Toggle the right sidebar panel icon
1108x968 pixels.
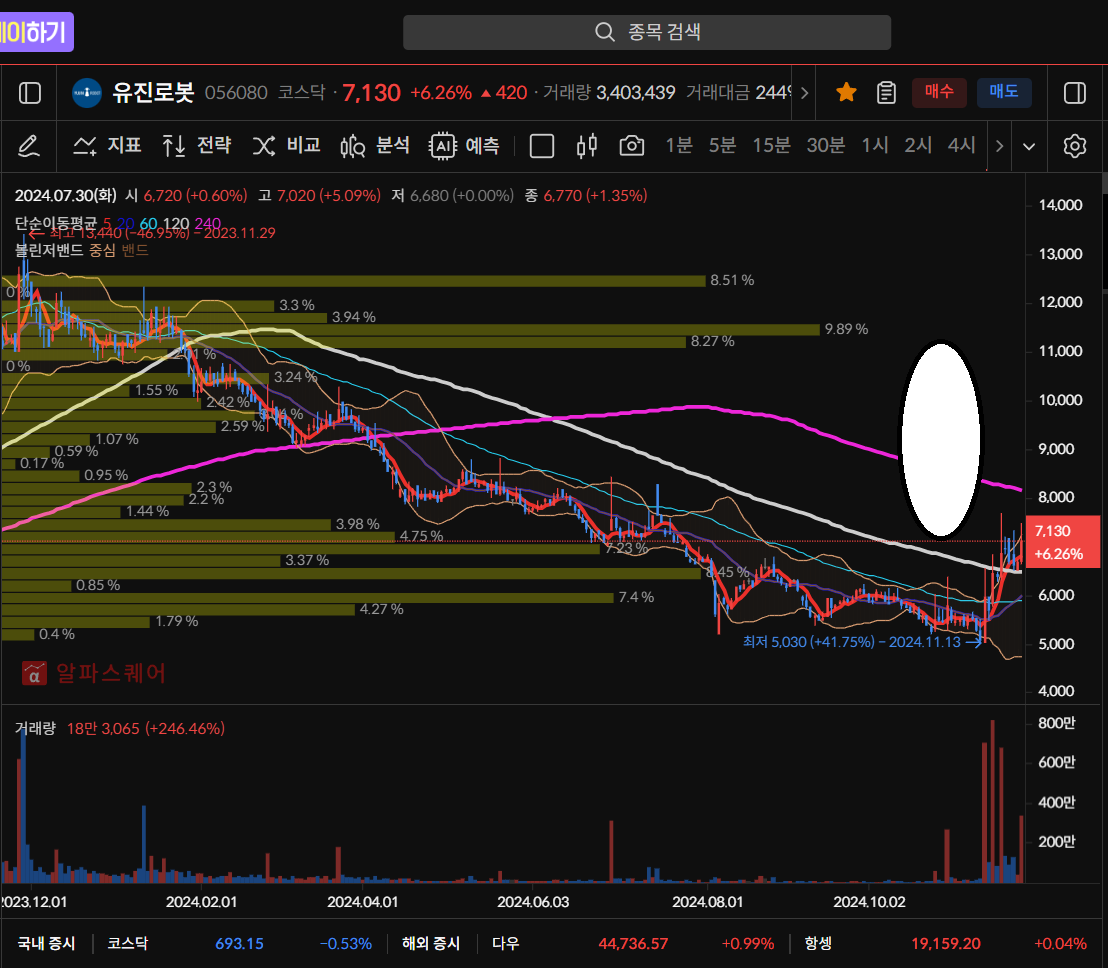[x=1075, y=93]
